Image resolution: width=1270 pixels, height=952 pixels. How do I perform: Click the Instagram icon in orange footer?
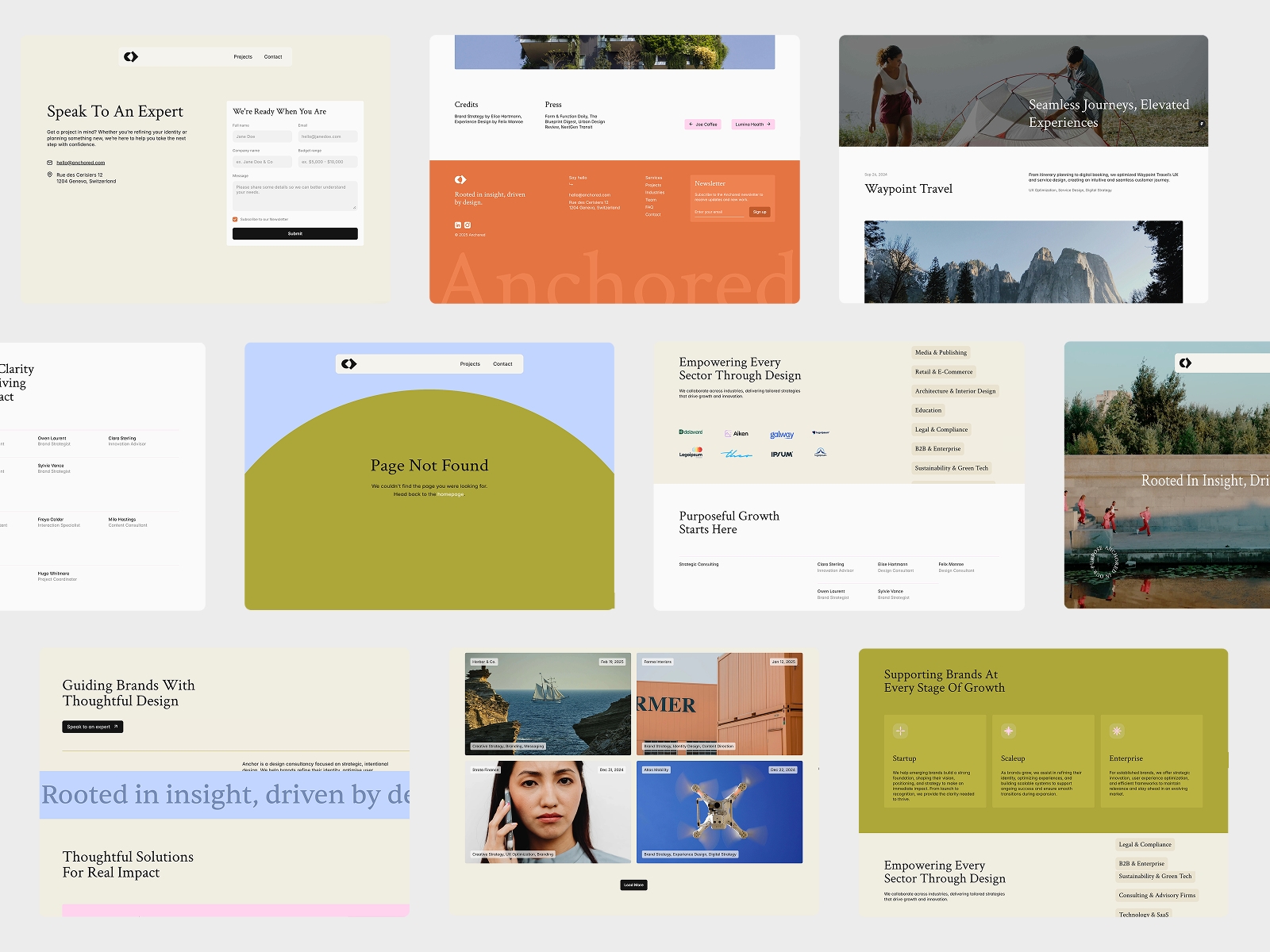pos(468,225)
